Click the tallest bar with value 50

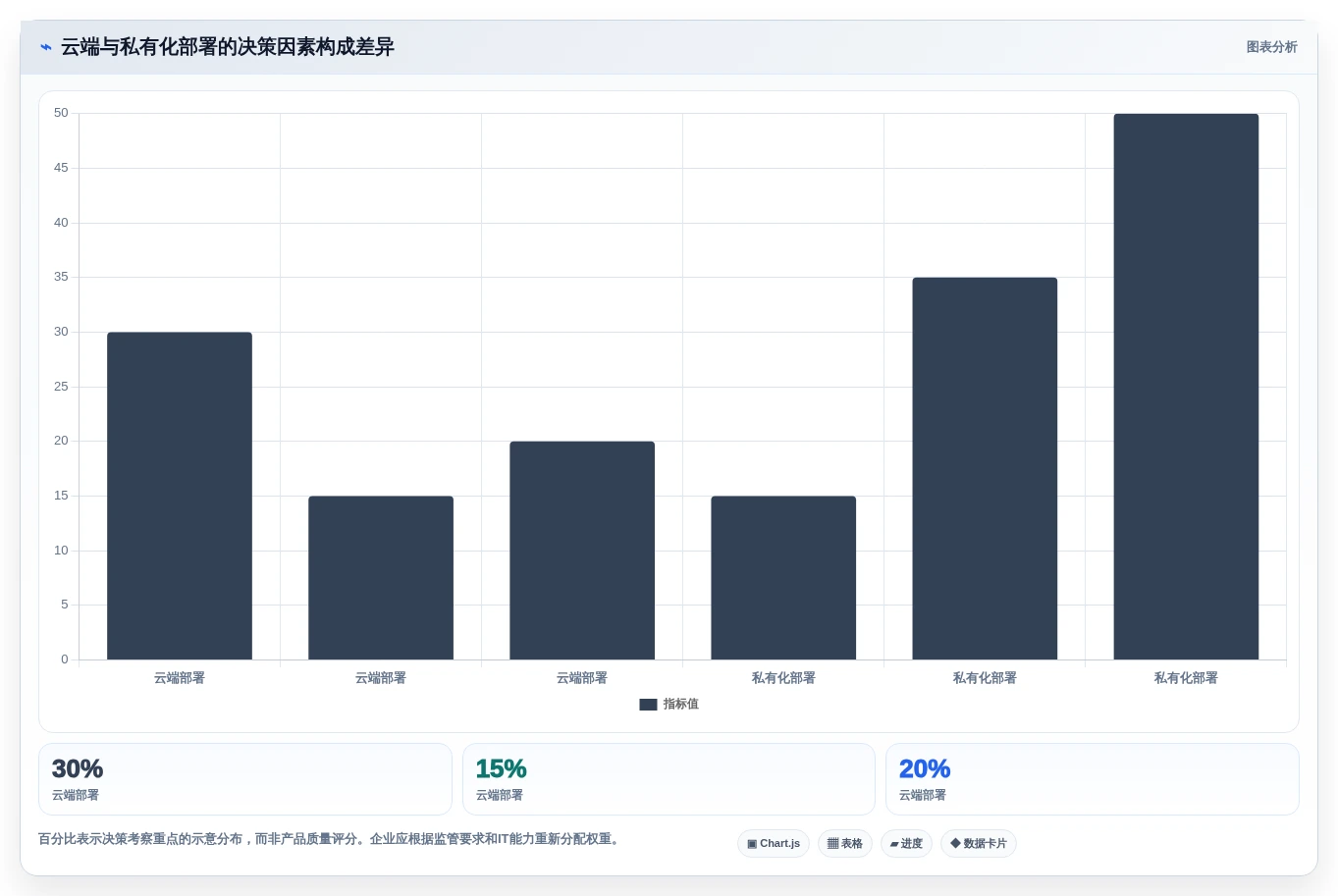click(1186, 387)
